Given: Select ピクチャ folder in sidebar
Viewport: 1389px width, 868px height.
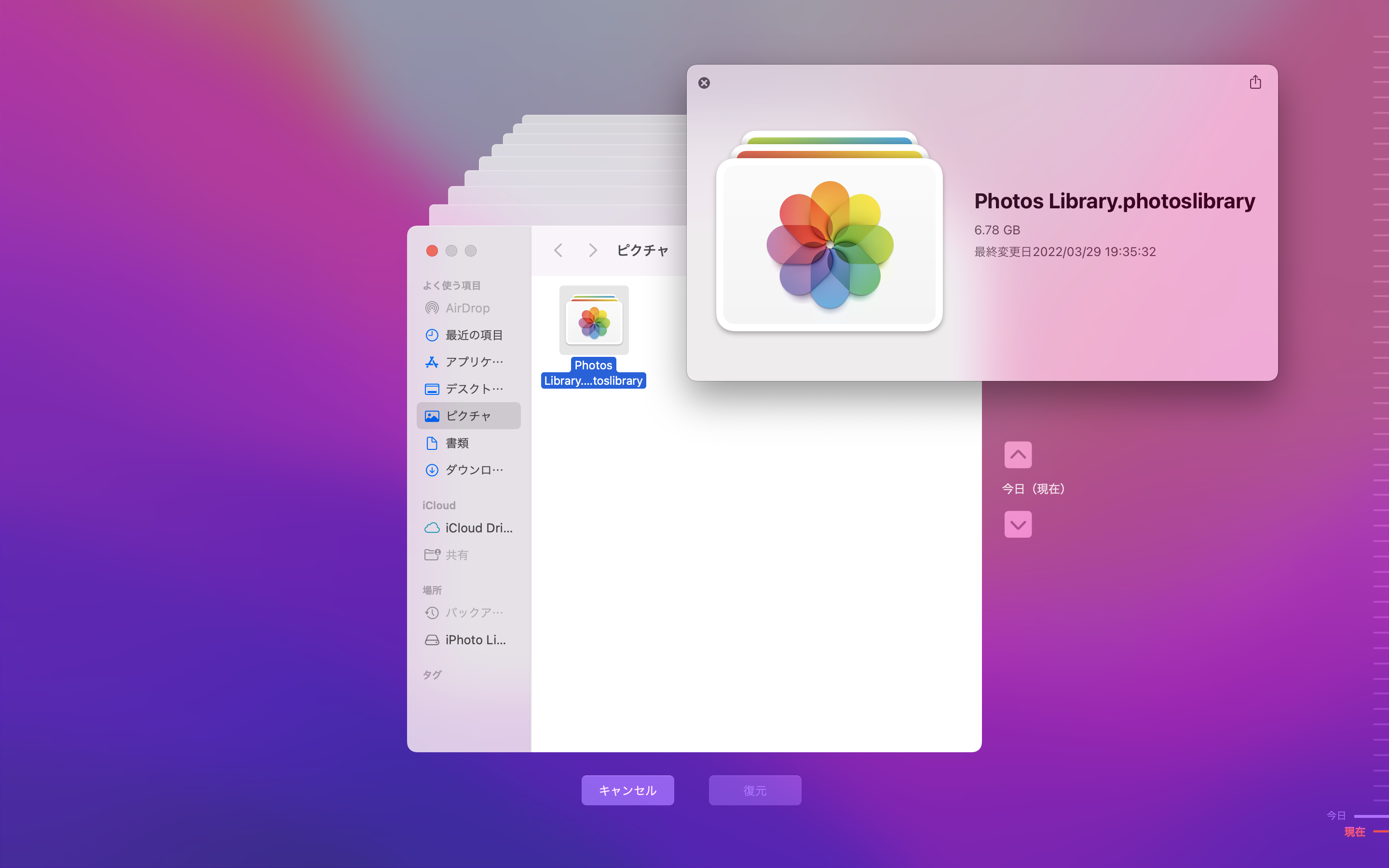Looking at the screenshot, I should pyautogui.click(x=468, y=416).
